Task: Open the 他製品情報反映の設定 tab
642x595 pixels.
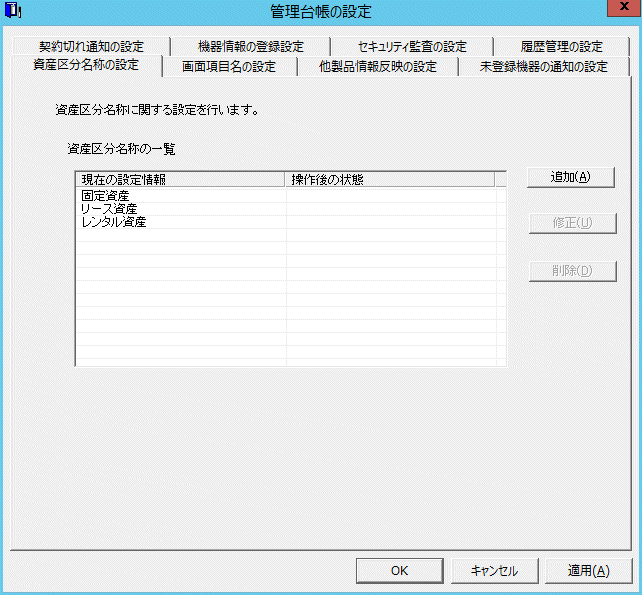Action: pyautogui.click(x=378, y=67)
